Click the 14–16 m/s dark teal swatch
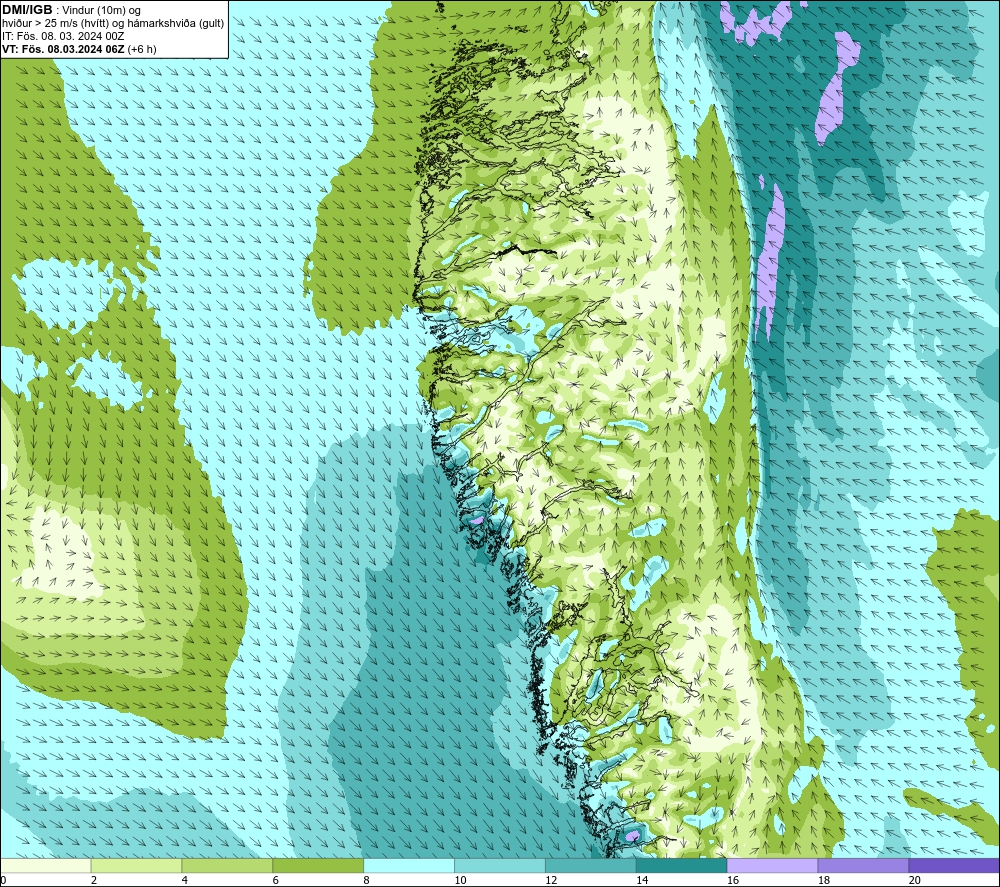 pos(682,865)
